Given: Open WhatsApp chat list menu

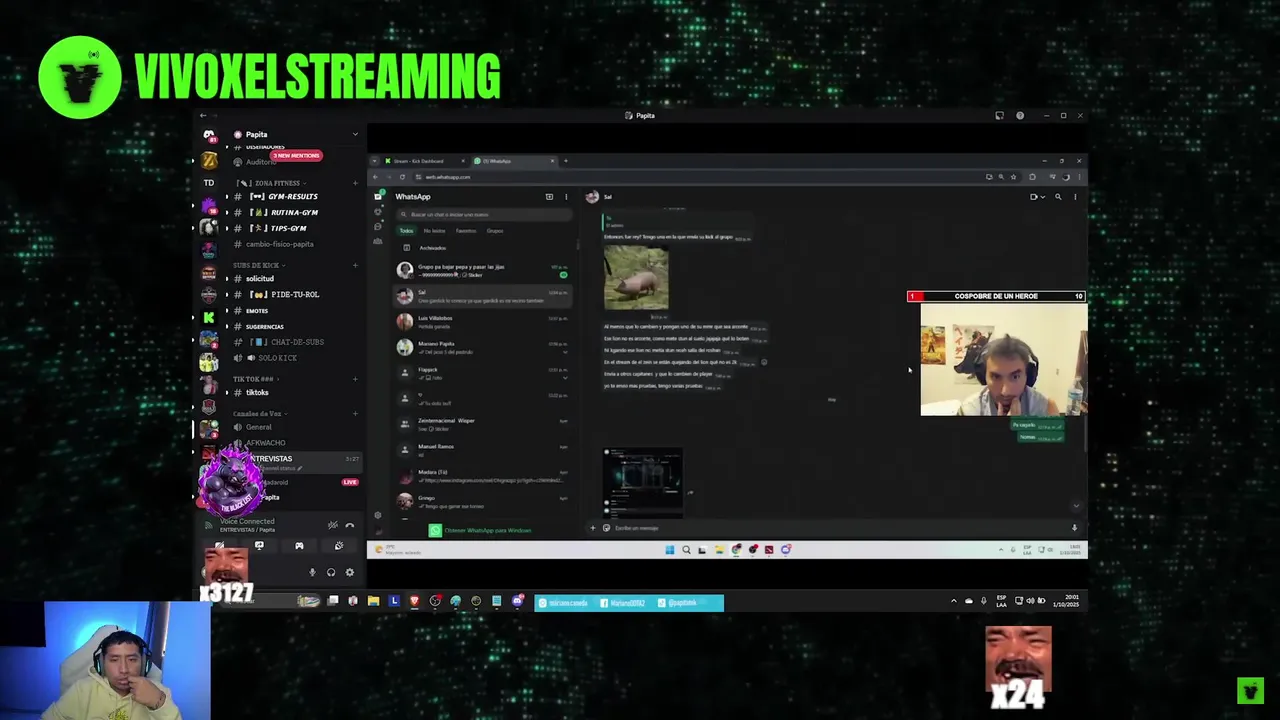Looking at the screenshot, I should click(x=565, y=197).
